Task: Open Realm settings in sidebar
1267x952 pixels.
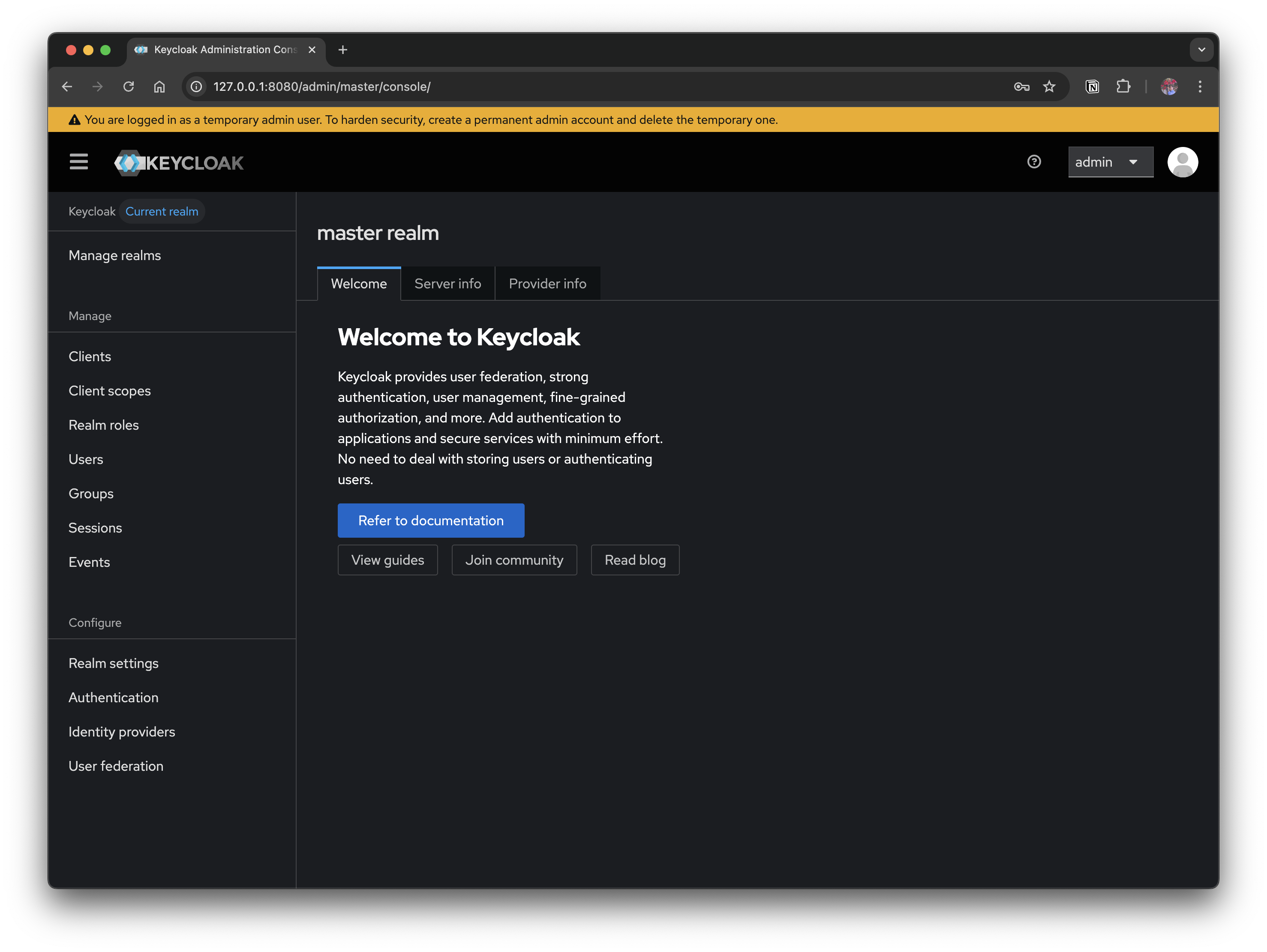Action: click(x=114, y=663)
